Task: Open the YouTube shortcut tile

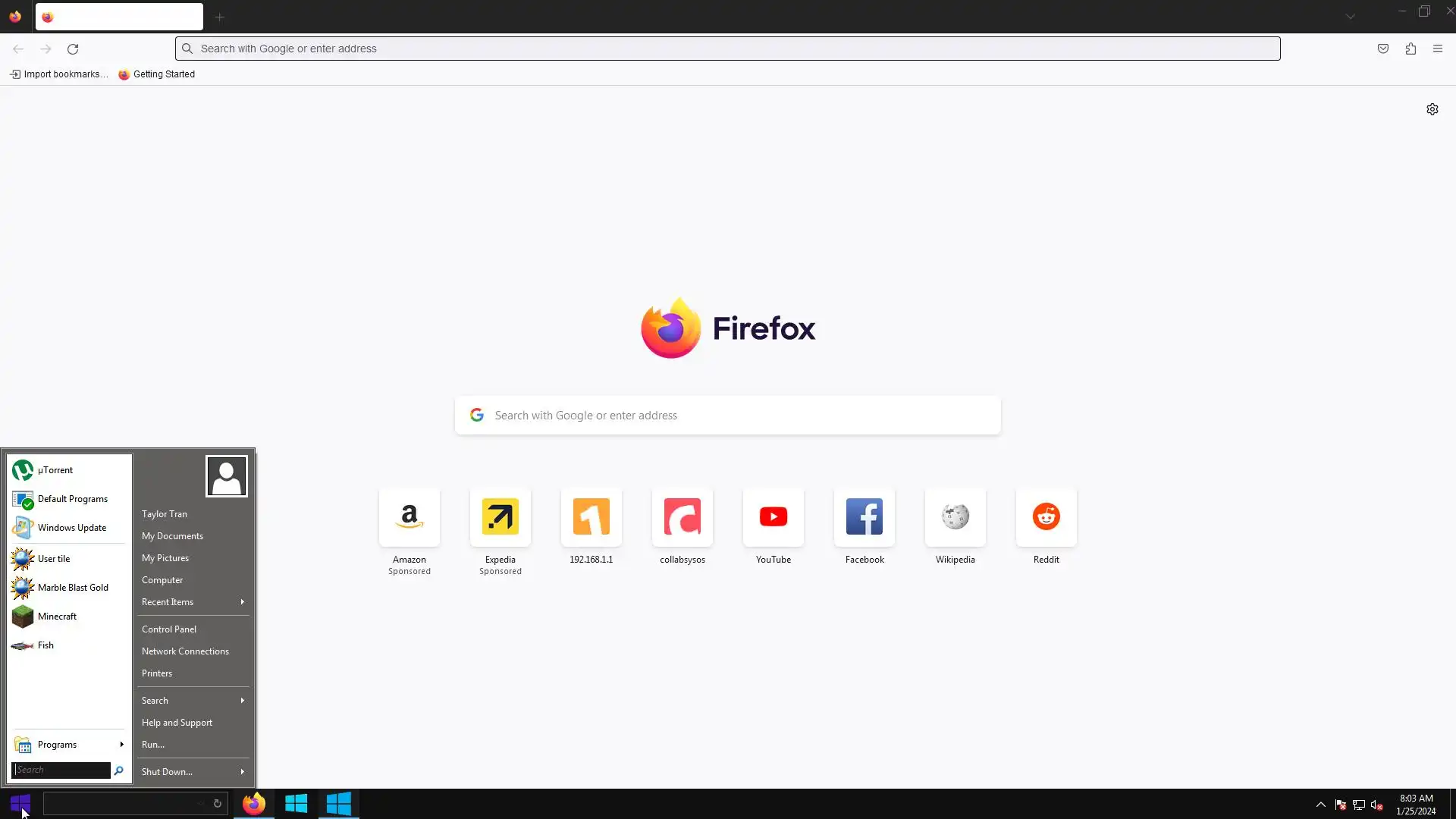Action: coord(773,517)
